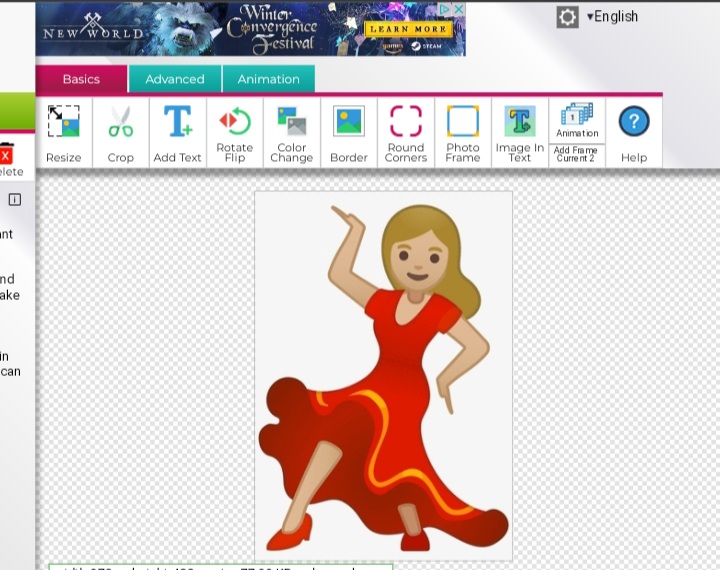Click Learn More on the ad banner
The width and height of the screenshot is (720, 570).
pyautogui.click(x=408, y=29)
